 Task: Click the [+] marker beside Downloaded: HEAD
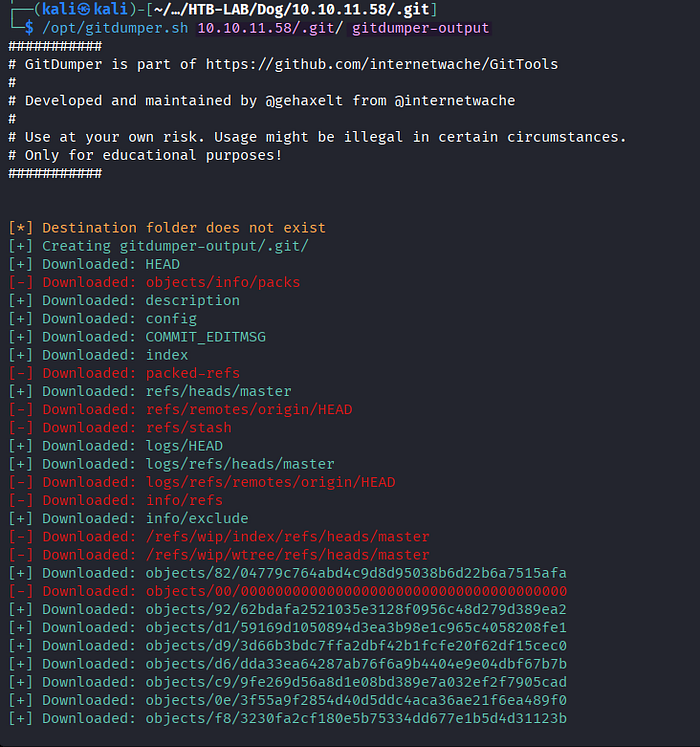pyautogui.click(x=20, y=264)
